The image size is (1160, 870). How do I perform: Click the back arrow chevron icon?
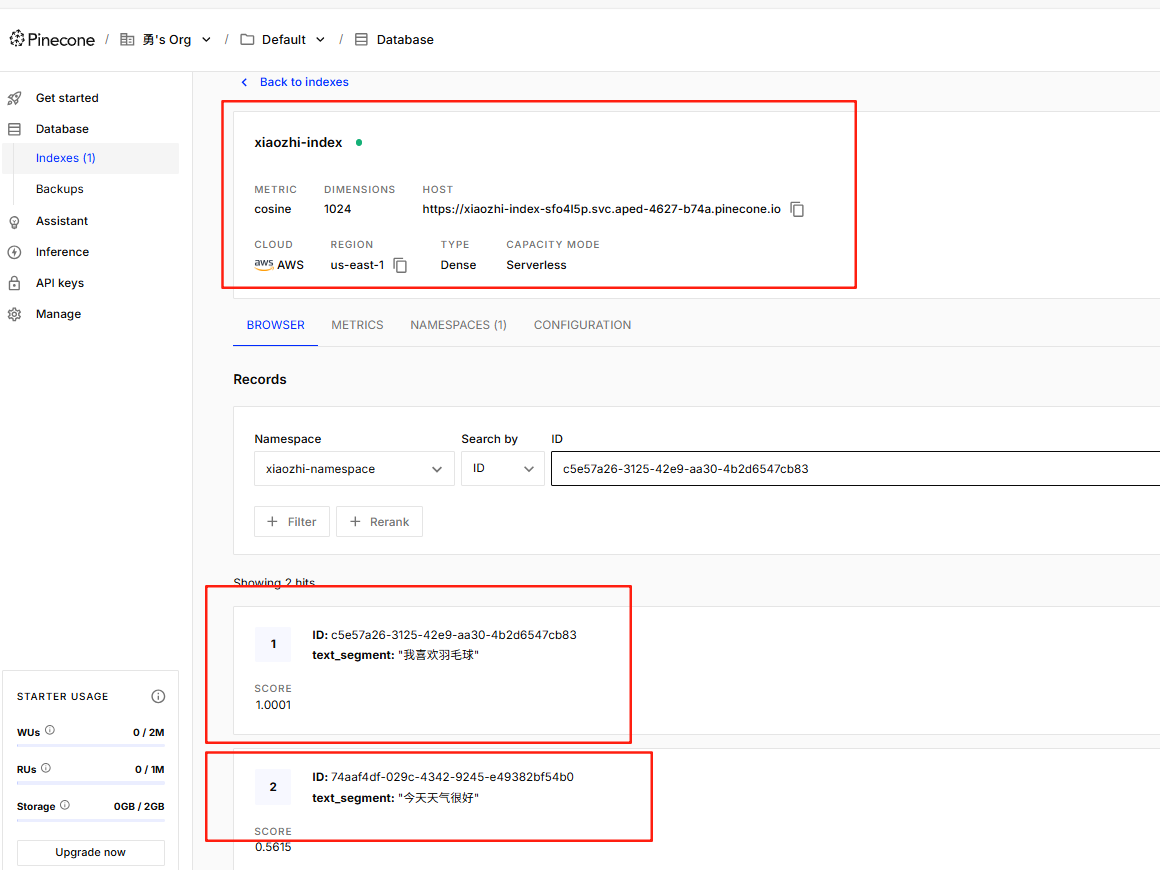coord(244,82)
